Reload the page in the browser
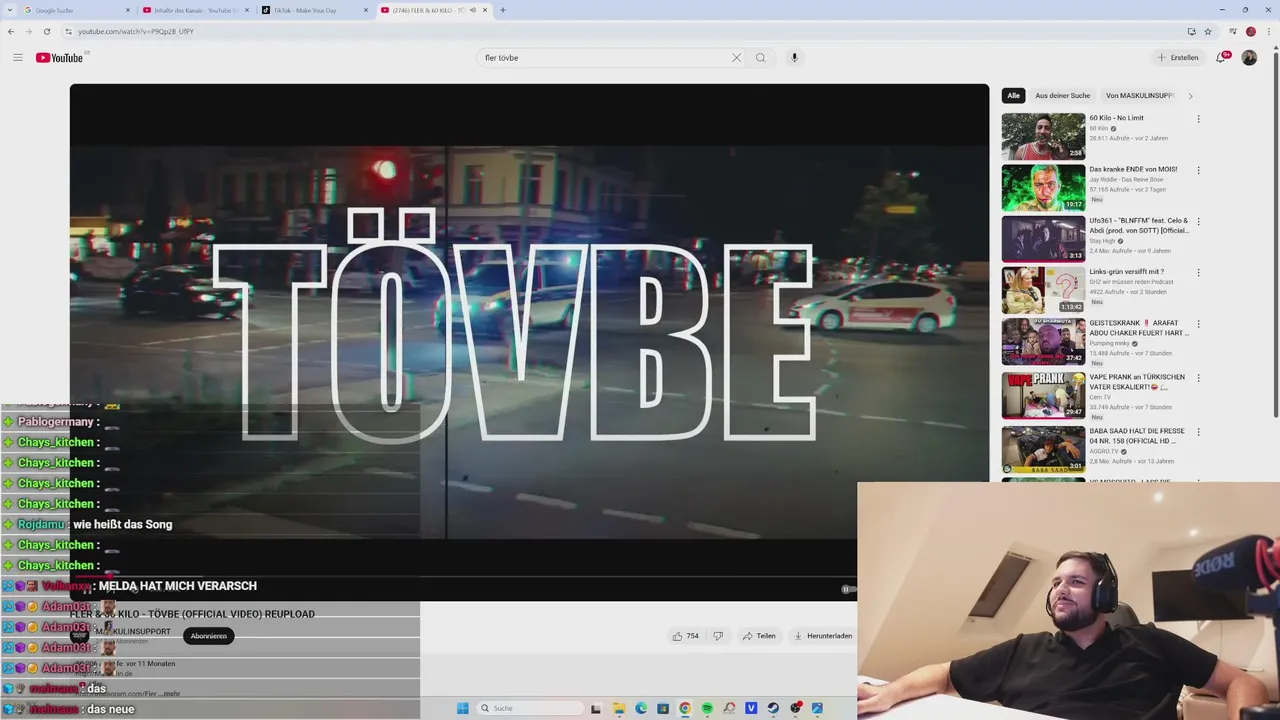The width and height of the screenshot is (1280, 720). click(x=46, y=31)
